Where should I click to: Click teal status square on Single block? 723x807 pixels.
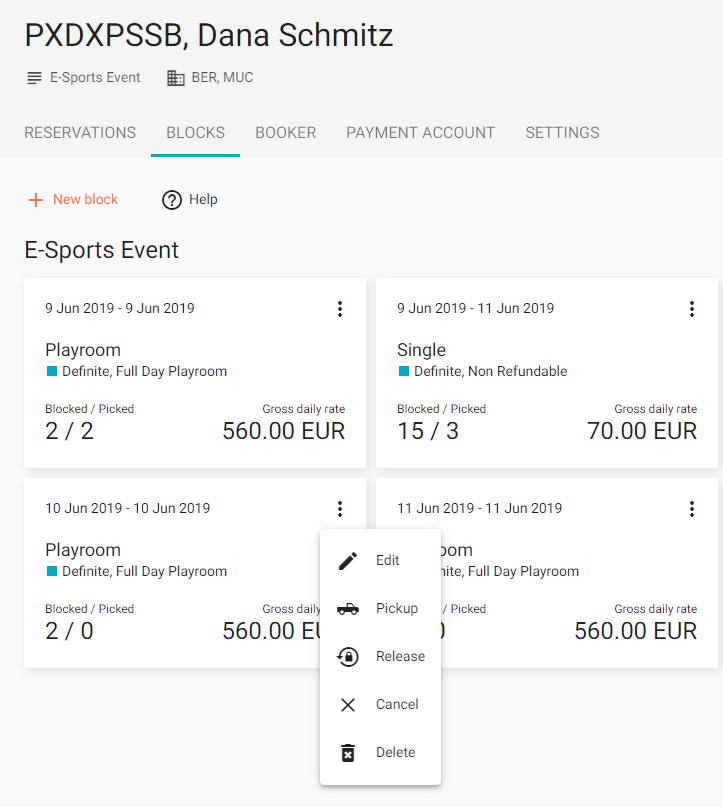pyautogui.click(x=403, y=371)
